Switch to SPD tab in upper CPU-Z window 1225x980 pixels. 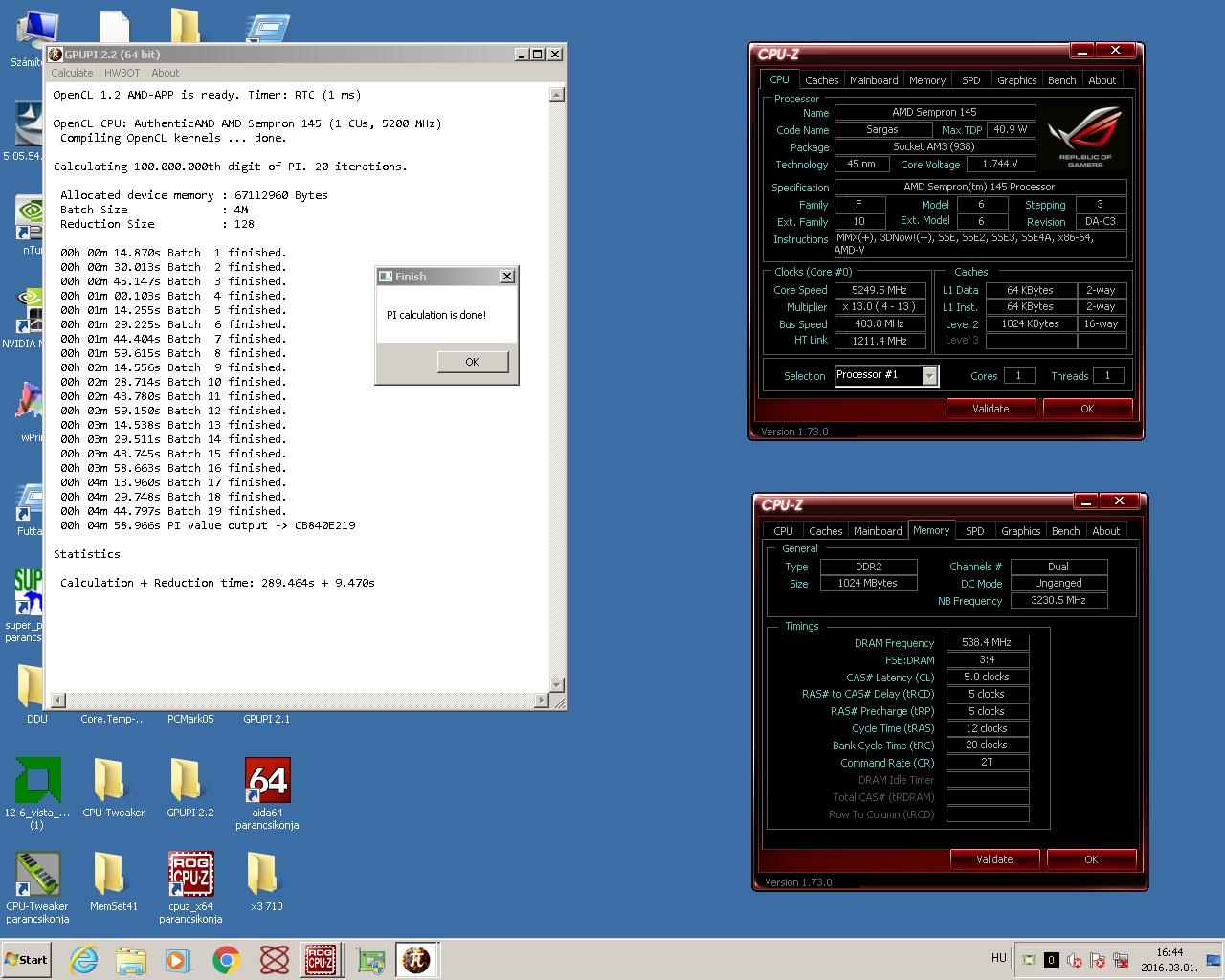tap(970, 80)
